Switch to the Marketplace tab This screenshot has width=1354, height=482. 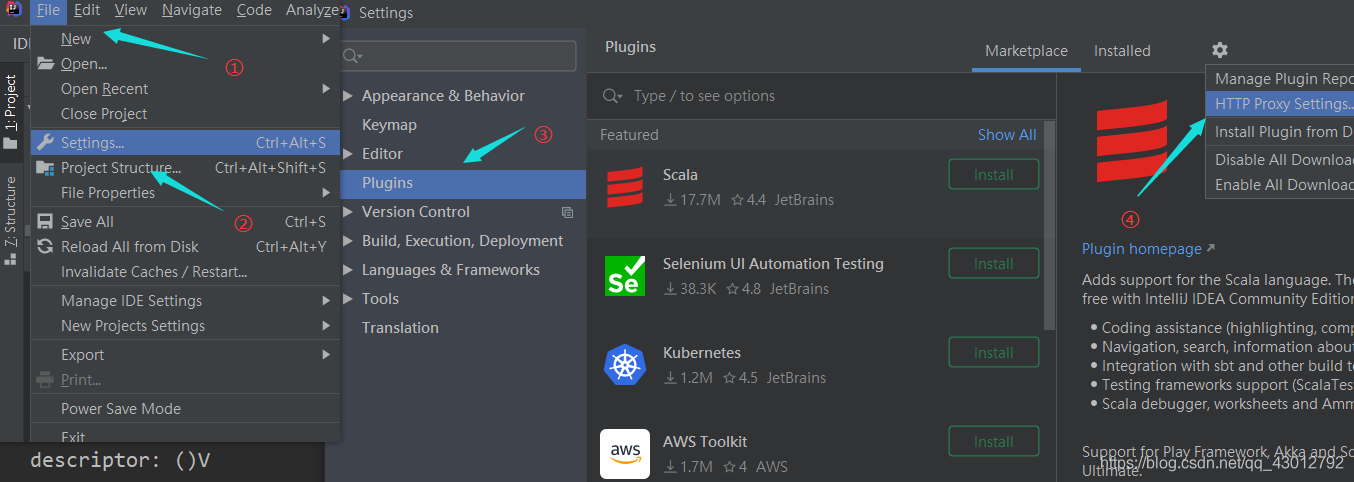tap(1026, 51)
